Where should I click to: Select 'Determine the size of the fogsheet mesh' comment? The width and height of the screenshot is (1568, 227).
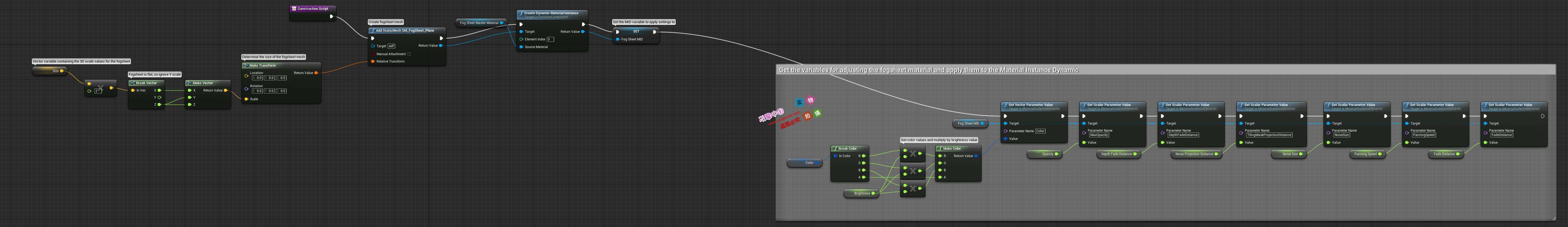273,57
